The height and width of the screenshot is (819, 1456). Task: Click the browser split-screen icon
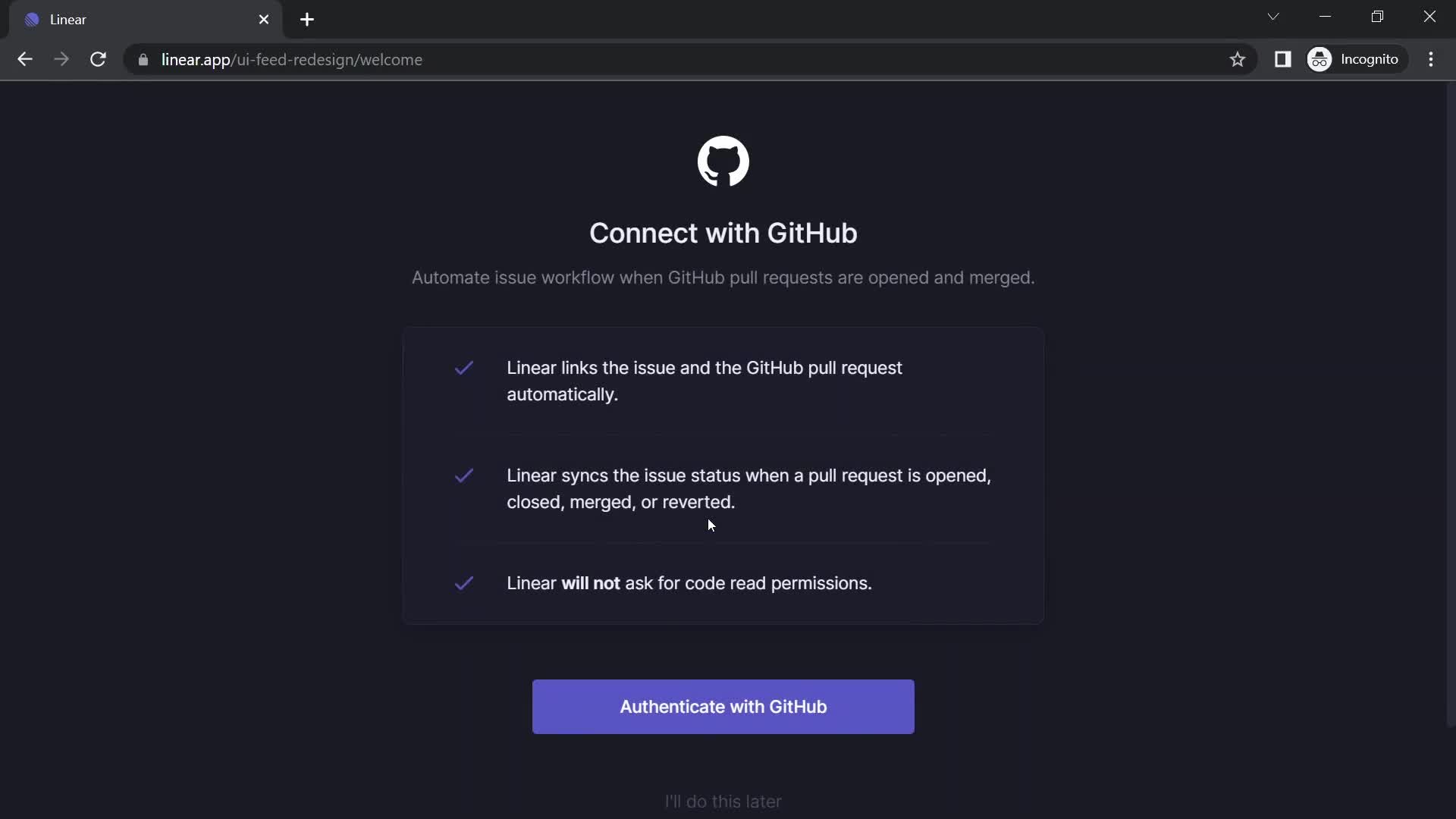(x=1283, y=59)
